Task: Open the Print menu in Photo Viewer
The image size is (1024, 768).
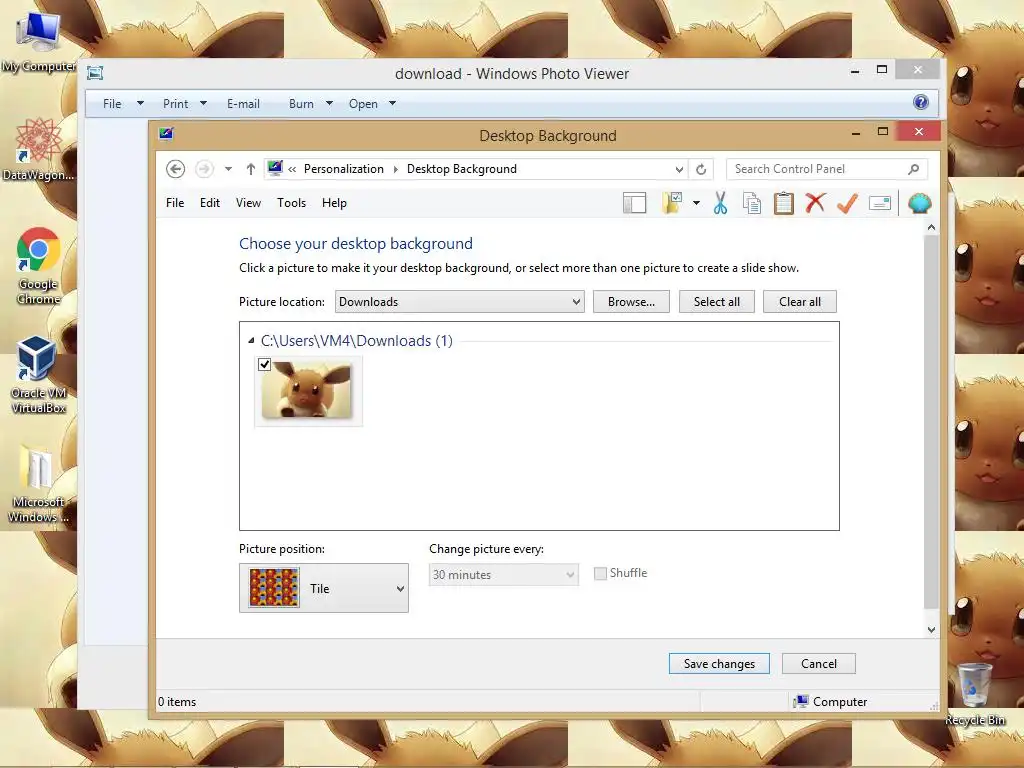Action: click(185, 104)
